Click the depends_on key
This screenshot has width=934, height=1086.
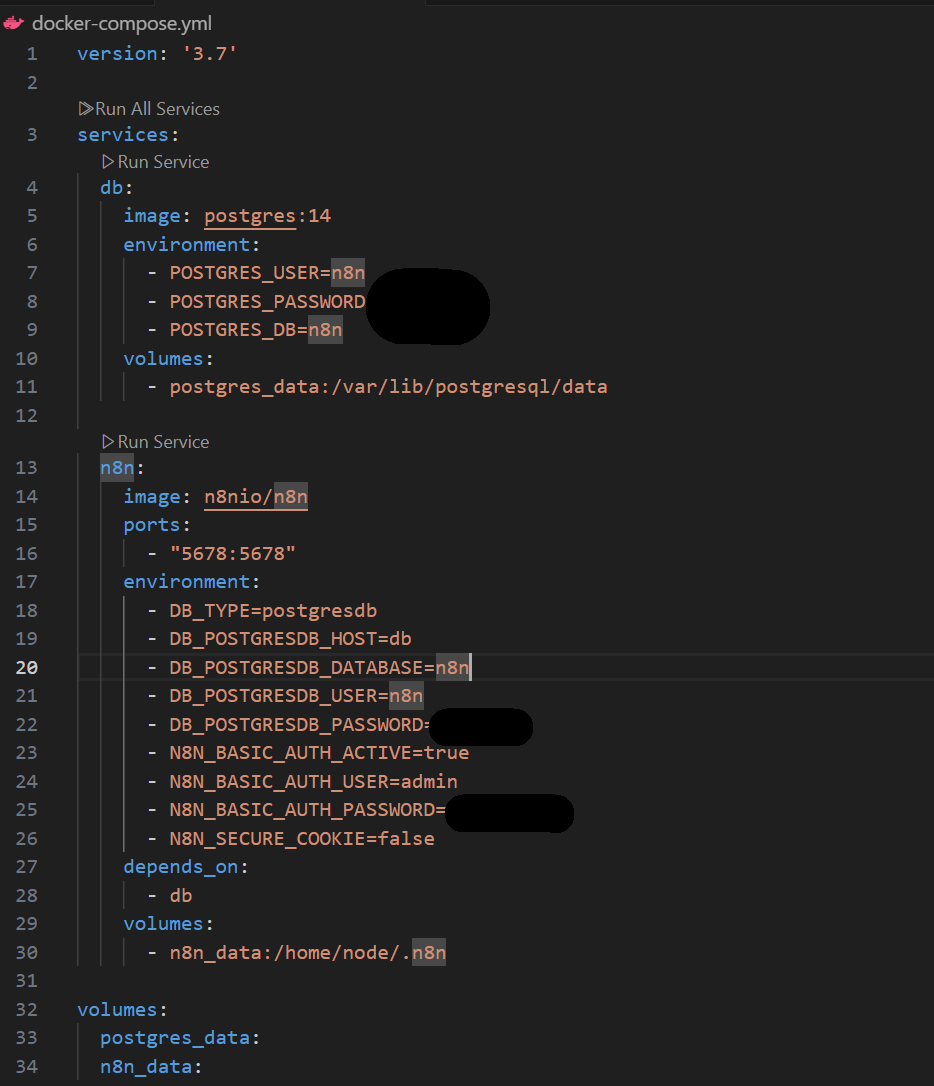point(181,867)
